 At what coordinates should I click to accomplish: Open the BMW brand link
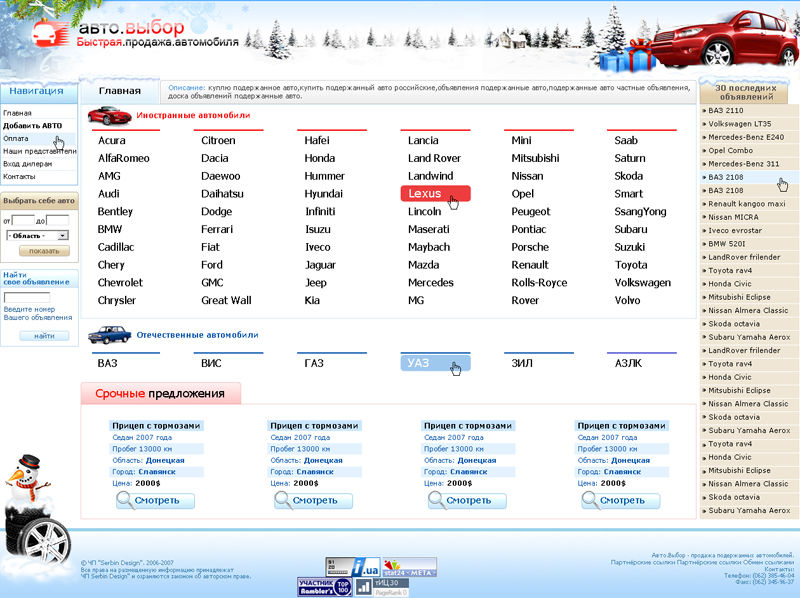point(110,229)
